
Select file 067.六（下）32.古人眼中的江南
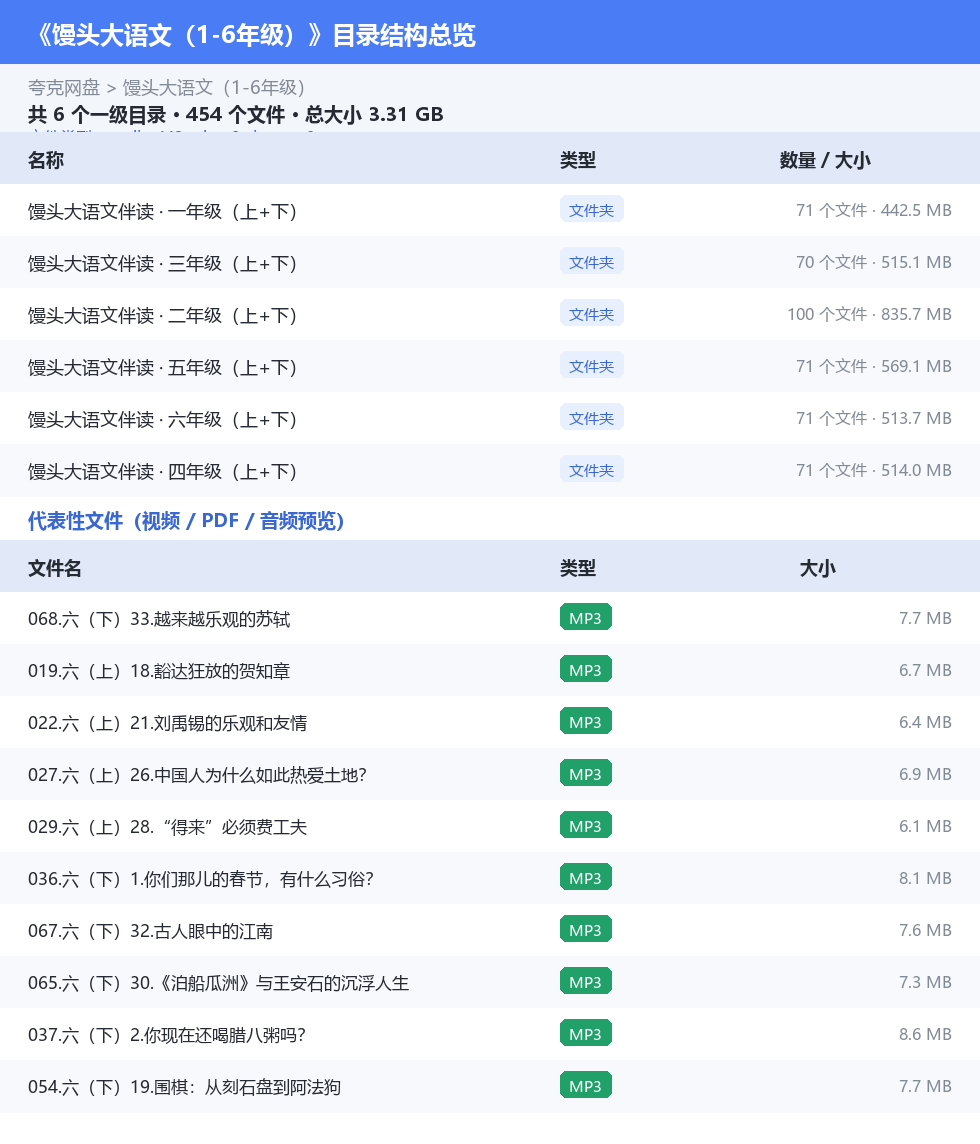150,931
